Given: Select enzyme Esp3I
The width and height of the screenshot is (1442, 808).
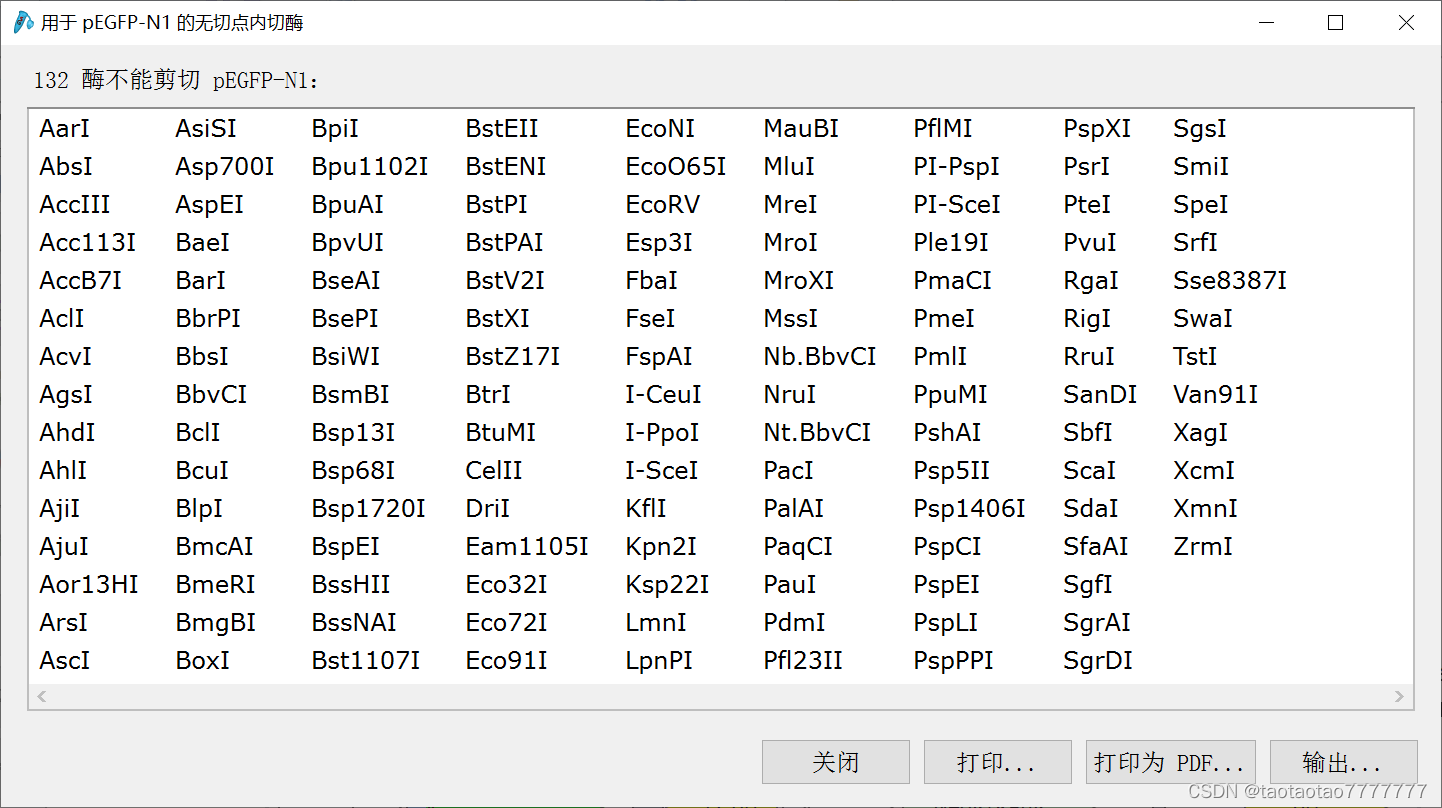Looking at the screenshot, I should tap(659, 243).
